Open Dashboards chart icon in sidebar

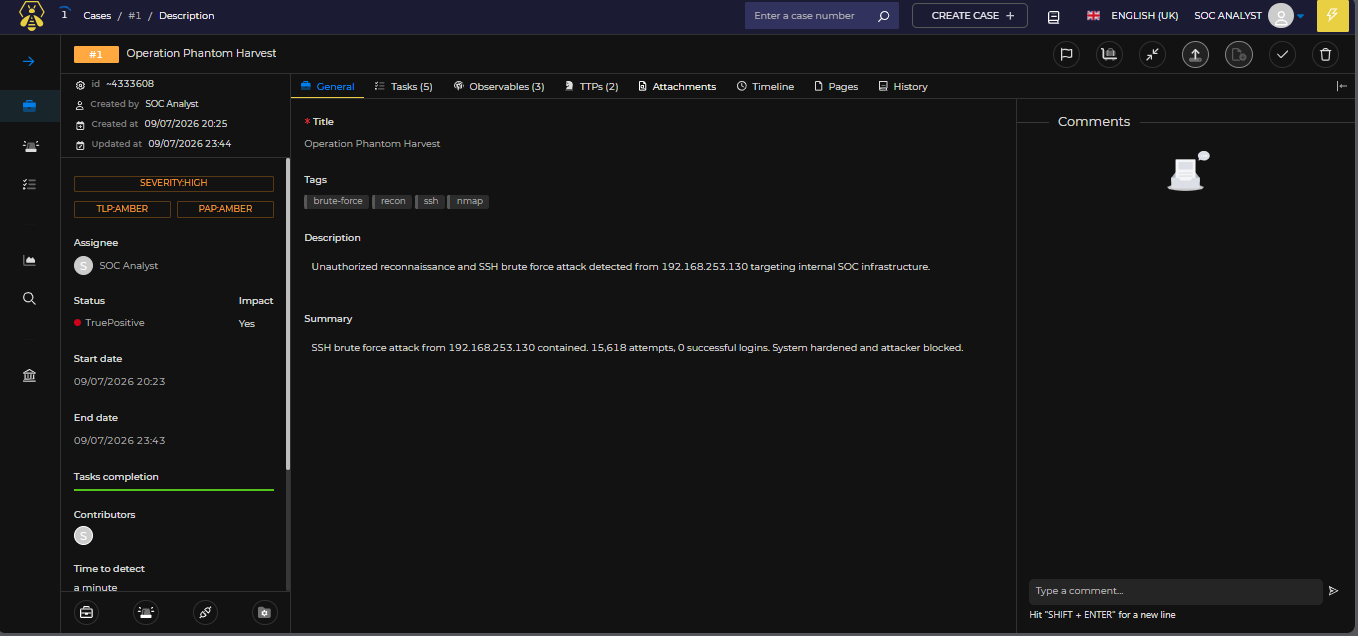tap(30, 260)
